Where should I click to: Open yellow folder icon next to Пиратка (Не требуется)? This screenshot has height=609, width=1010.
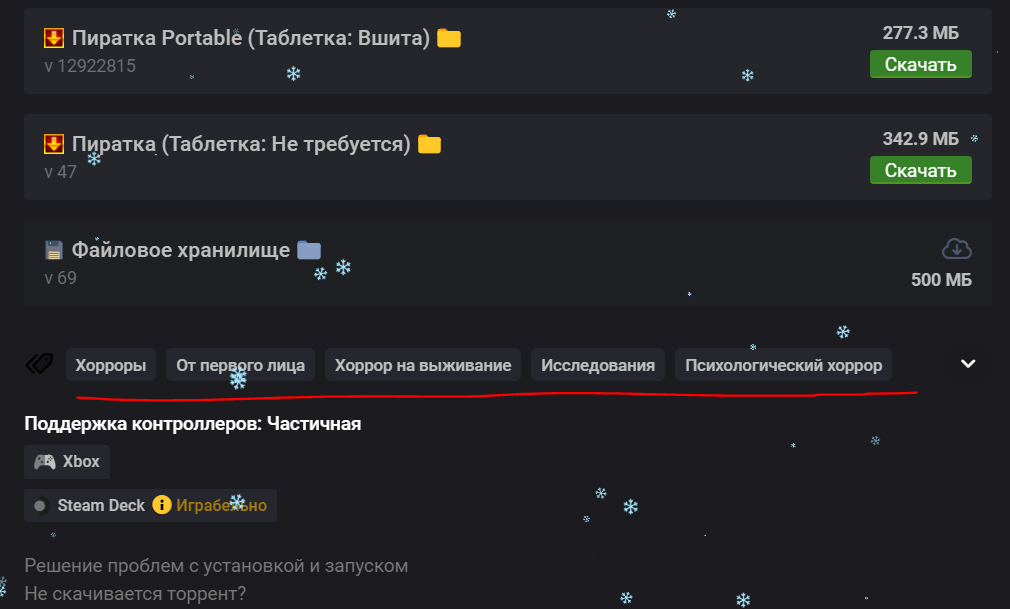pos(429,144)
